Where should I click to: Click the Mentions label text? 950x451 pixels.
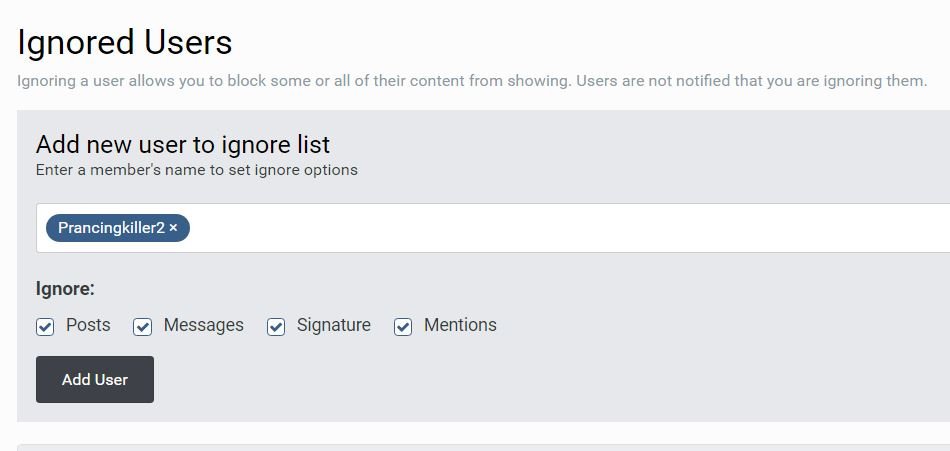tap(460, 325)
